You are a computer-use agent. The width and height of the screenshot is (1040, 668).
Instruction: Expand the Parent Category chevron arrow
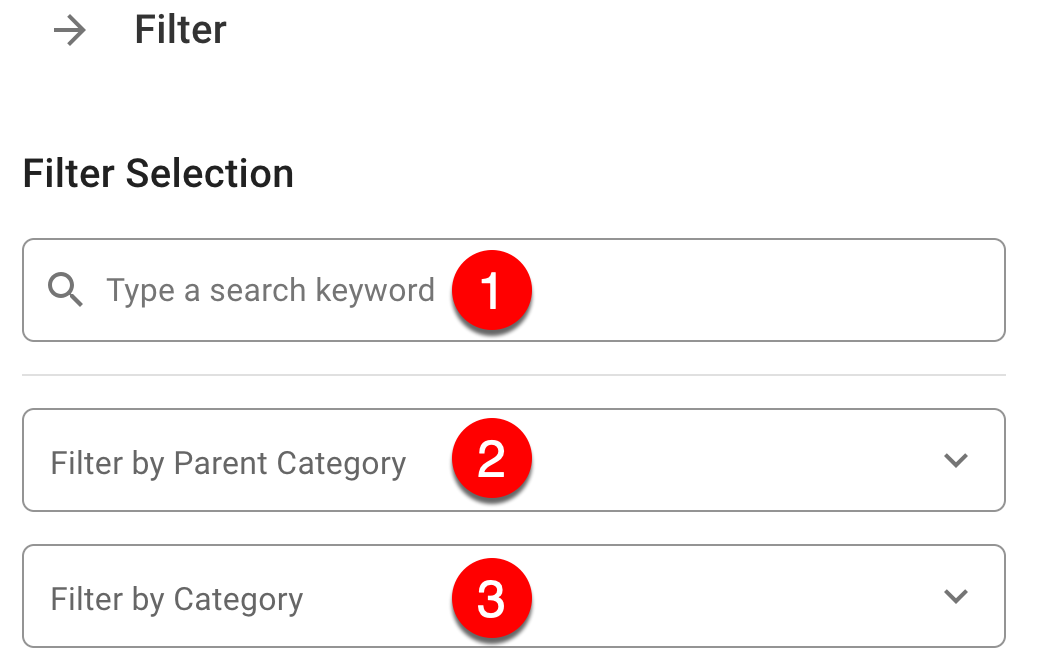(956, 461)
